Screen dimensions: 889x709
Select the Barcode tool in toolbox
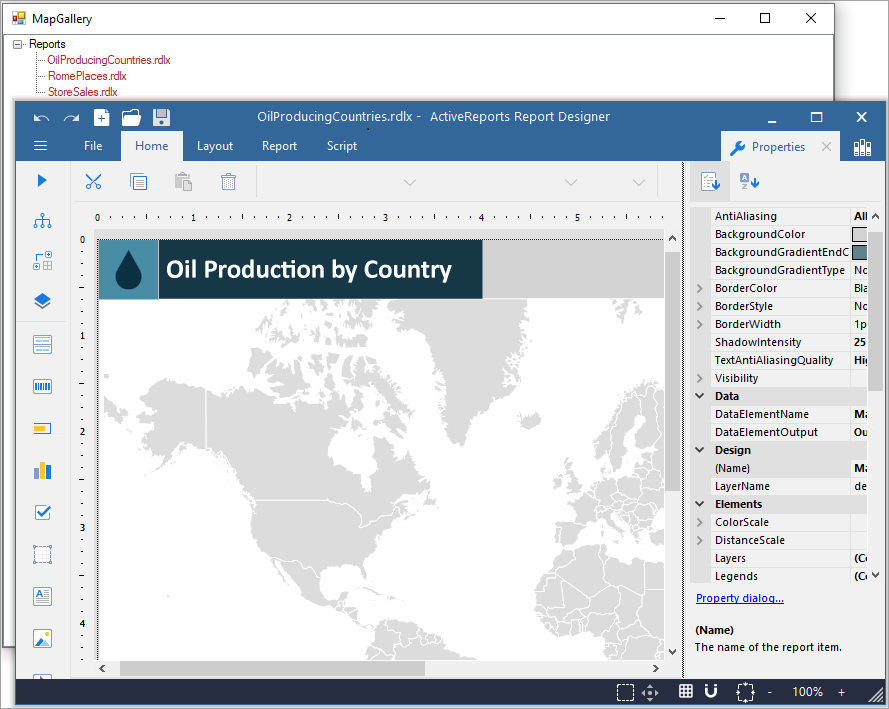tap(43, 387)
